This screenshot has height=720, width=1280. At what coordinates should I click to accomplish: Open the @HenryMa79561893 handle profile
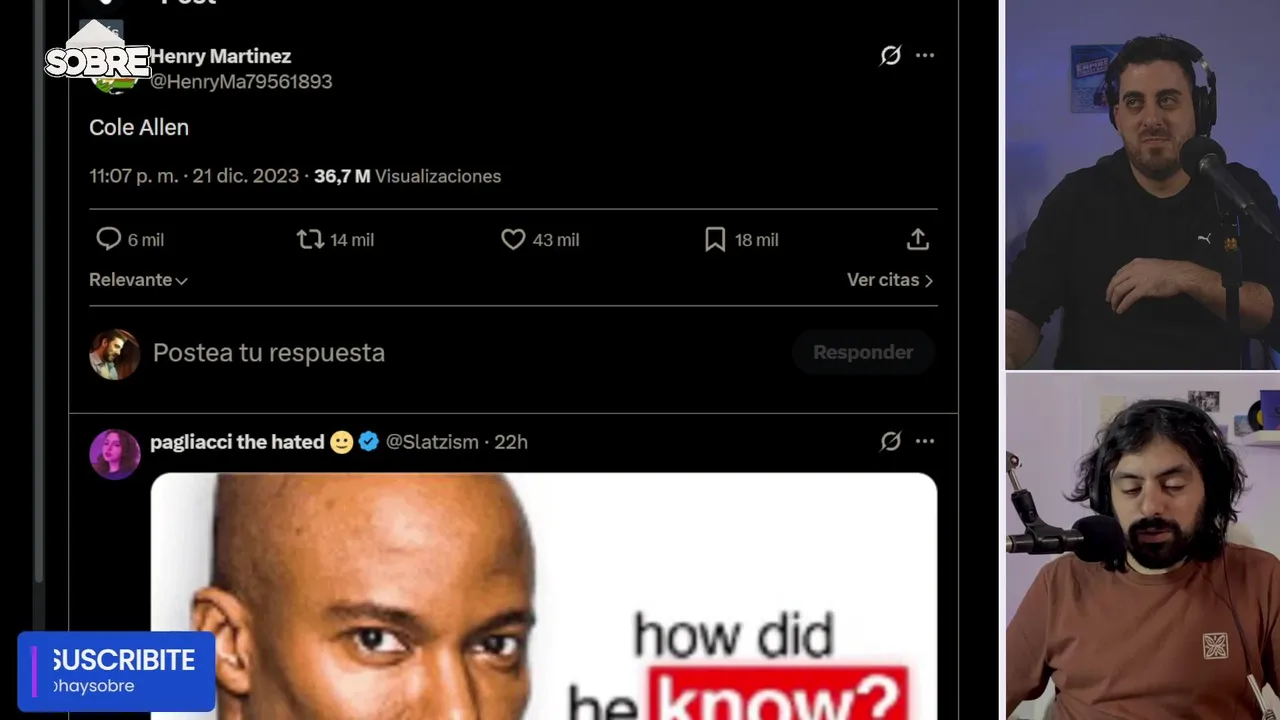[x=241, y=81]
